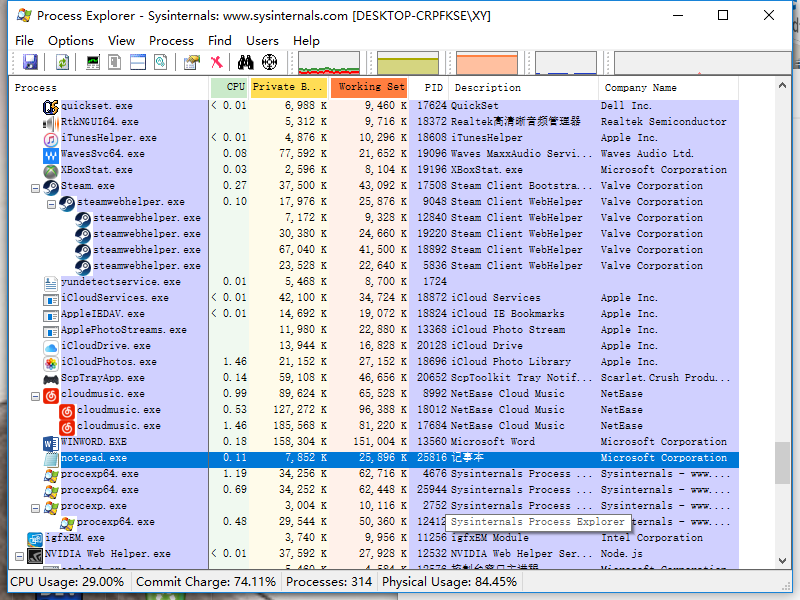The image size is (800, 600).
Task: Click the red Kill Process icon
Action: coord(217,62)
